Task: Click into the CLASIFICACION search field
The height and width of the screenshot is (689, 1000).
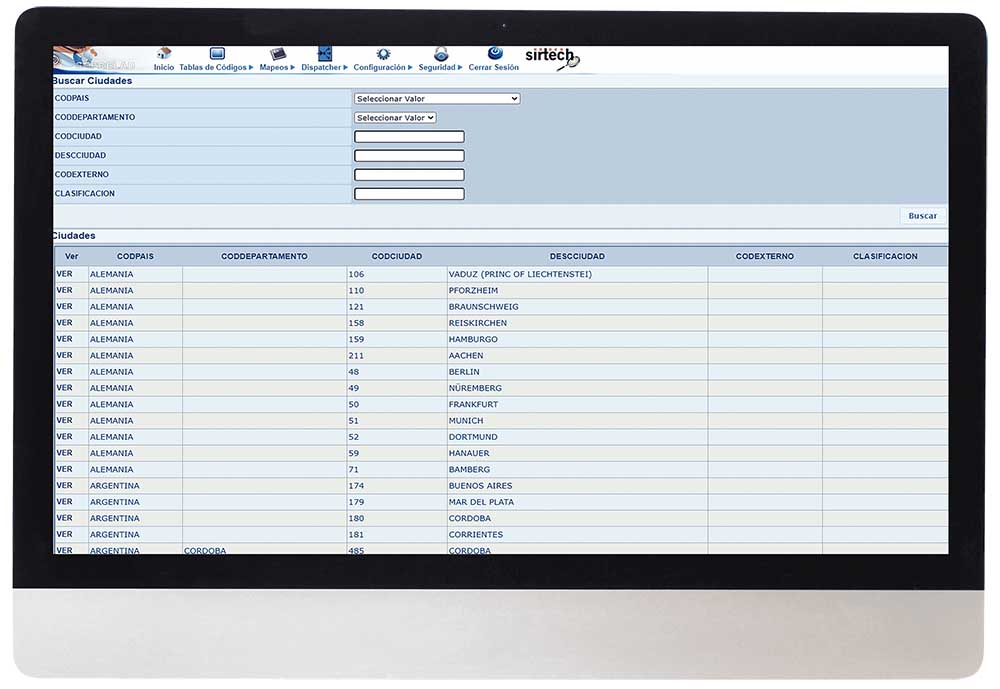Action: tap(409, 194)
